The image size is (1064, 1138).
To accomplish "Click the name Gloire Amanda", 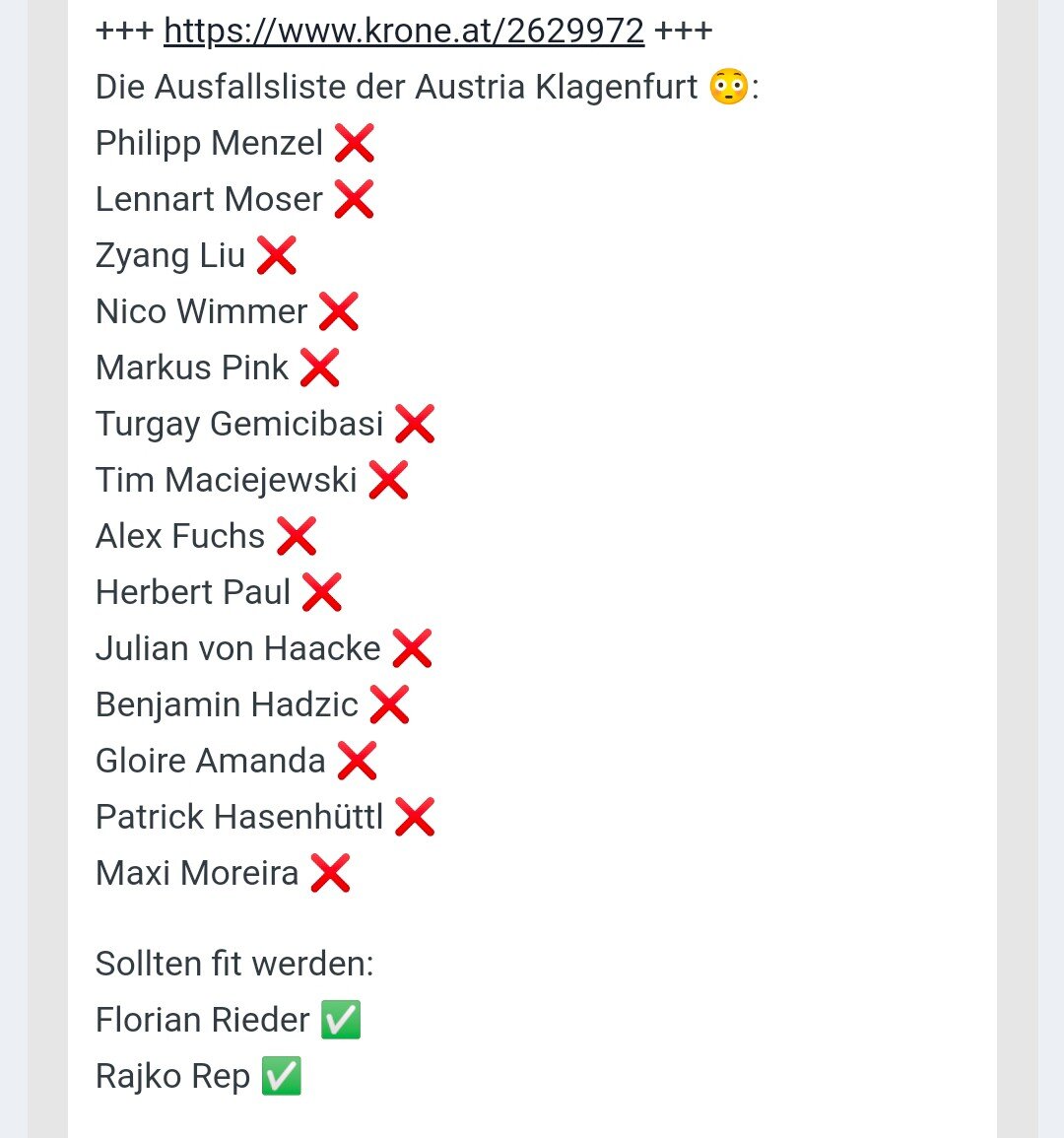I will (211, 762).
